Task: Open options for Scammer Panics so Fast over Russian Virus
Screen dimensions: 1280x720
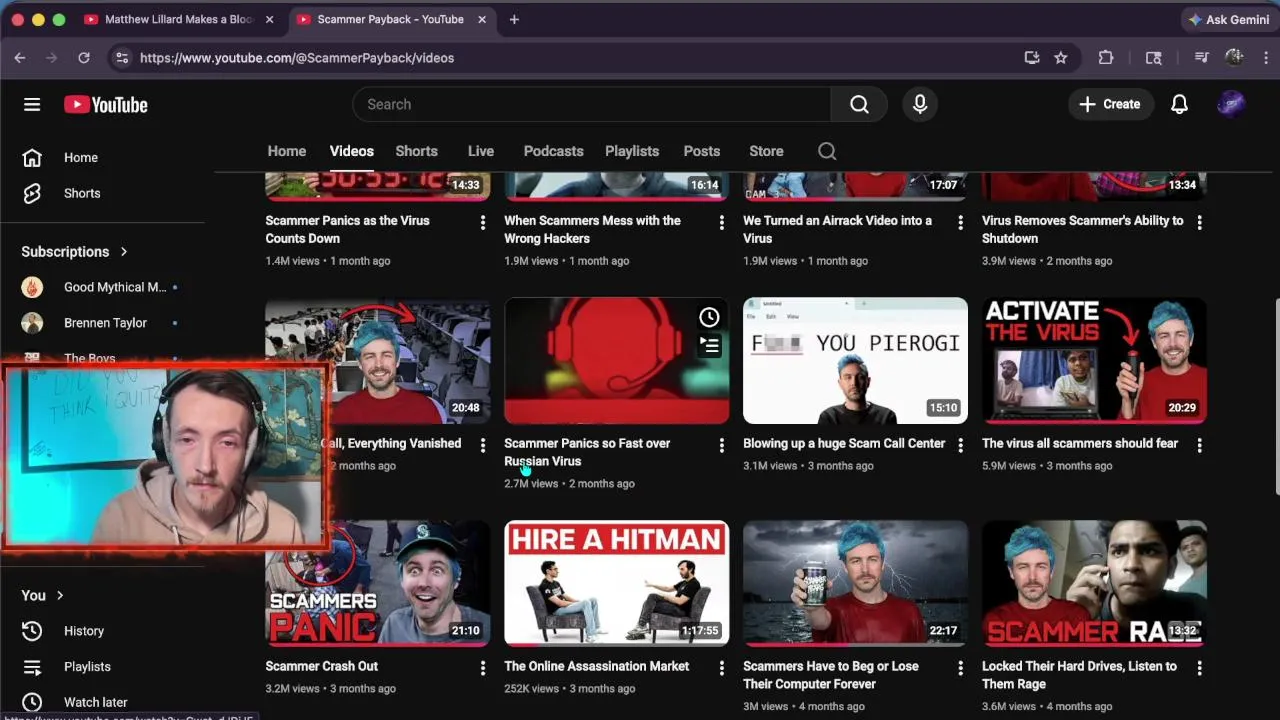Action: coord(722,445)
